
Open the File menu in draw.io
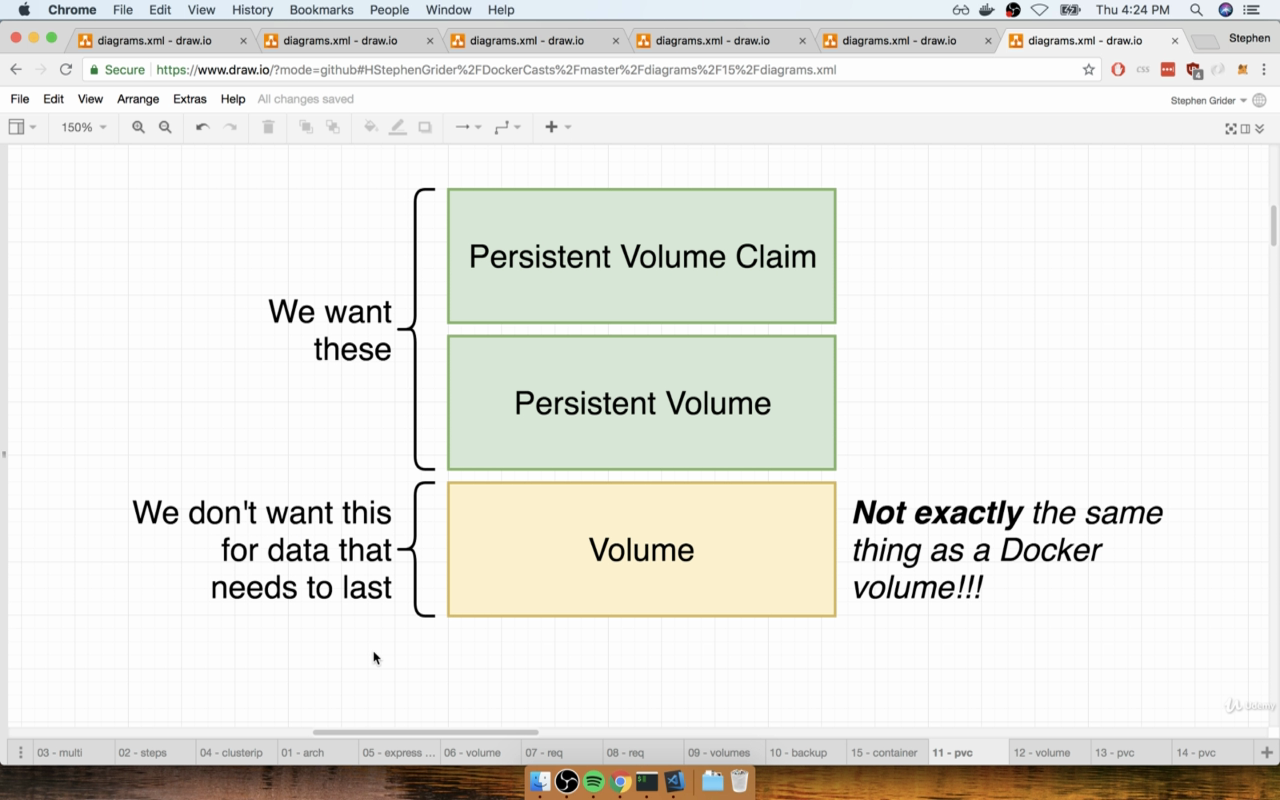coord(20,99)
